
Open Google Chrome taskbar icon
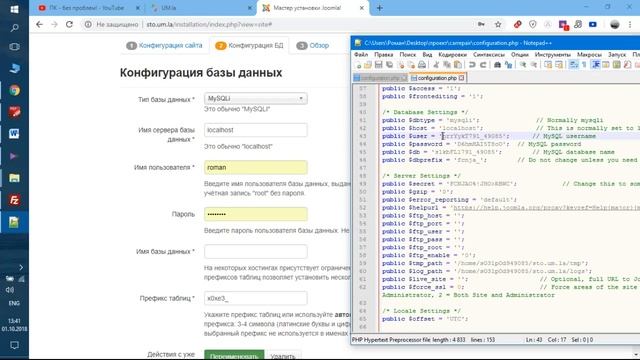point(14,90)
